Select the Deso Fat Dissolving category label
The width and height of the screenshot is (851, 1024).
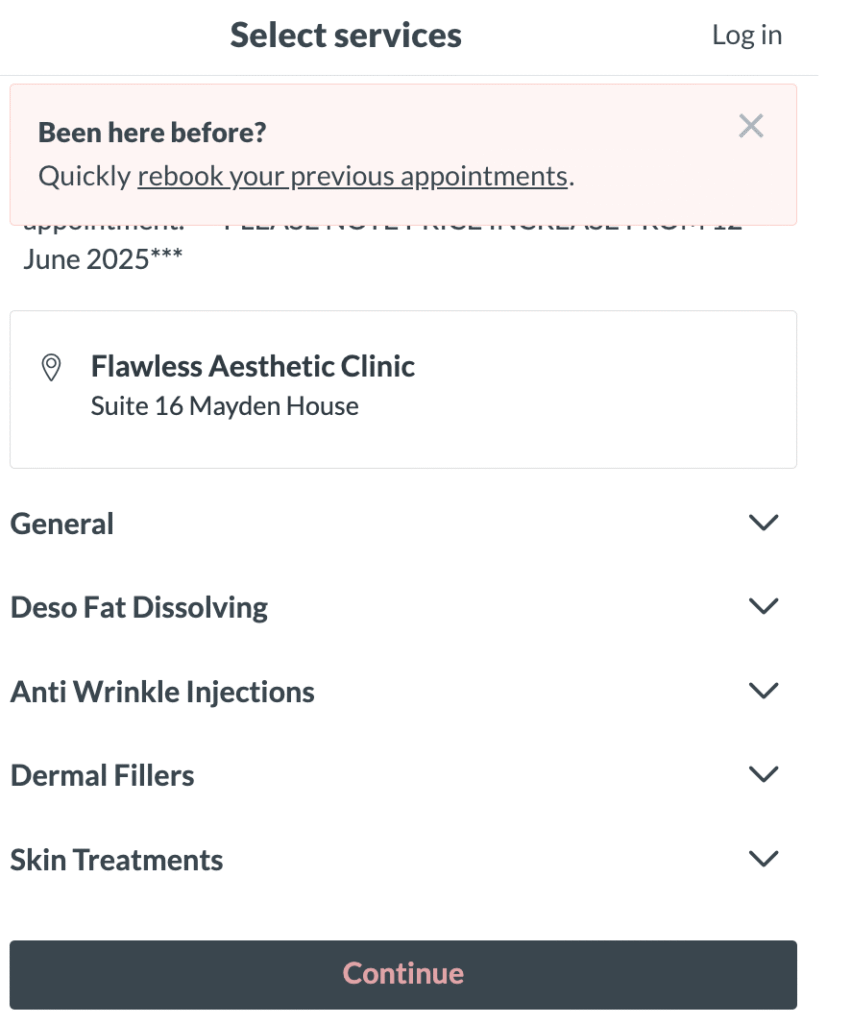139,608
